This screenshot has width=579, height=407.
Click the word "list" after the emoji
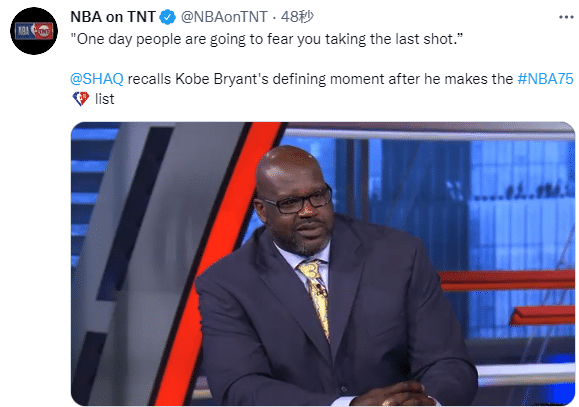coord(105,99)
